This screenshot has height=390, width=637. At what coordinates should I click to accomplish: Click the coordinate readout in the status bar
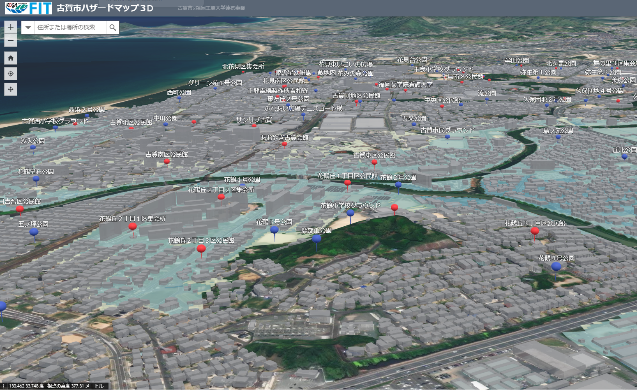(x=54, y=386)
